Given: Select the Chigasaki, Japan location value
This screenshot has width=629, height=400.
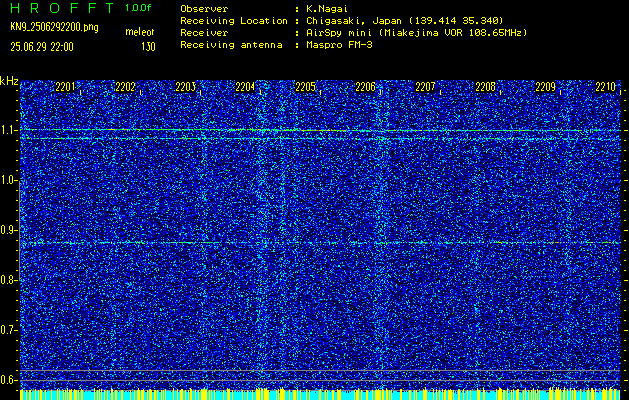Looking at the screenshot, I should pyautogui.click(x=405, y=21).
